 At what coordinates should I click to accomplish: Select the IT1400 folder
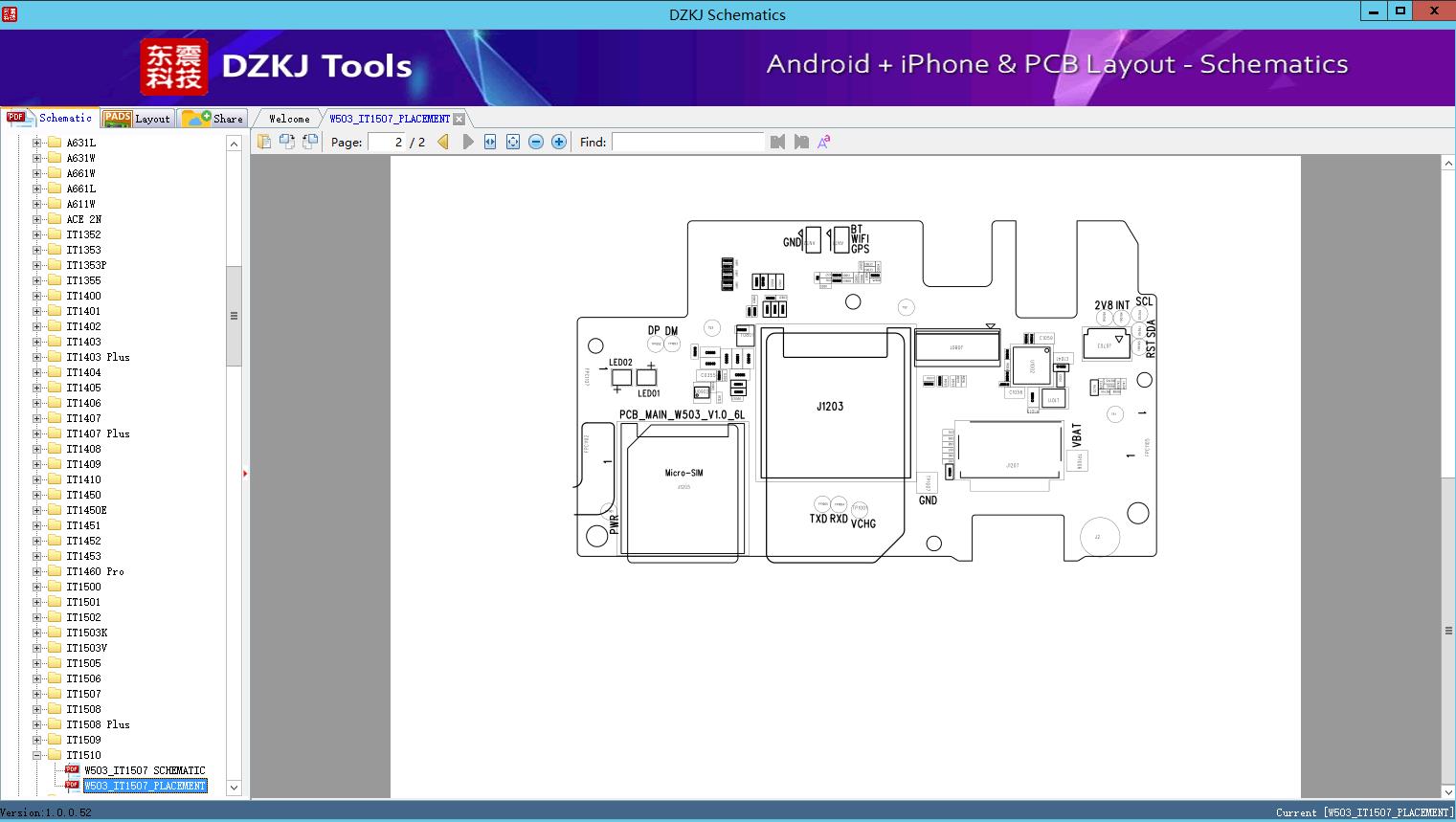(x=83, y=296)
